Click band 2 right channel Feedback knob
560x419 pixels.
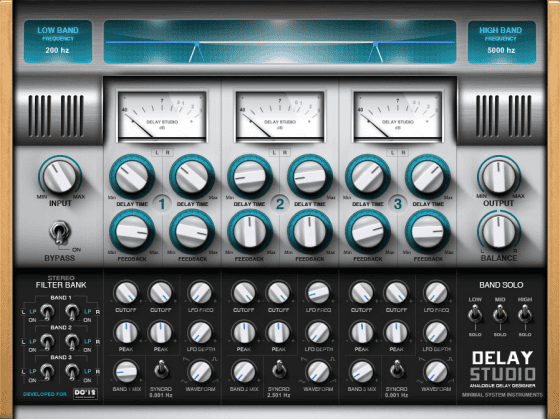(310, 231)
